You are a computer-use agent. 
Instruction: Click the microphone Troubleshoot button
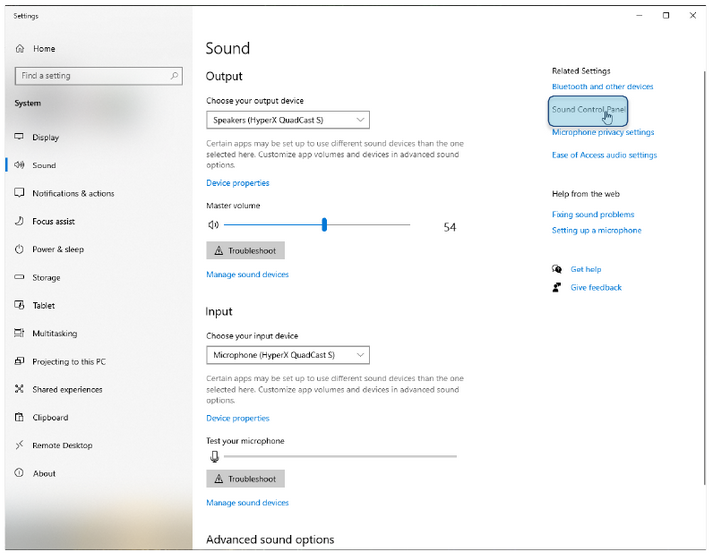(245, 479)
